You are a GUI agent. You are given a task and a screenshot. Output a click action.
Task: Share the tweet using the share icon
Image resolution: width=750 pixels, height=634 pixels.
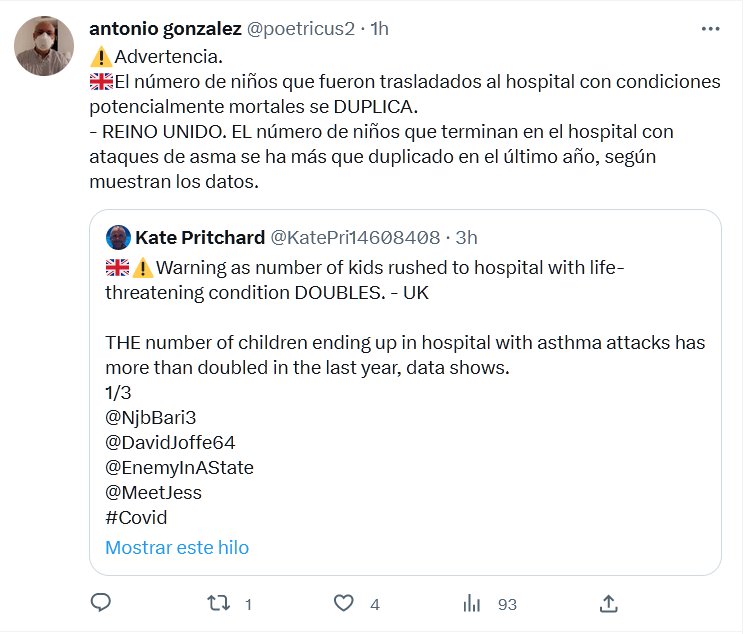point(608,603)
